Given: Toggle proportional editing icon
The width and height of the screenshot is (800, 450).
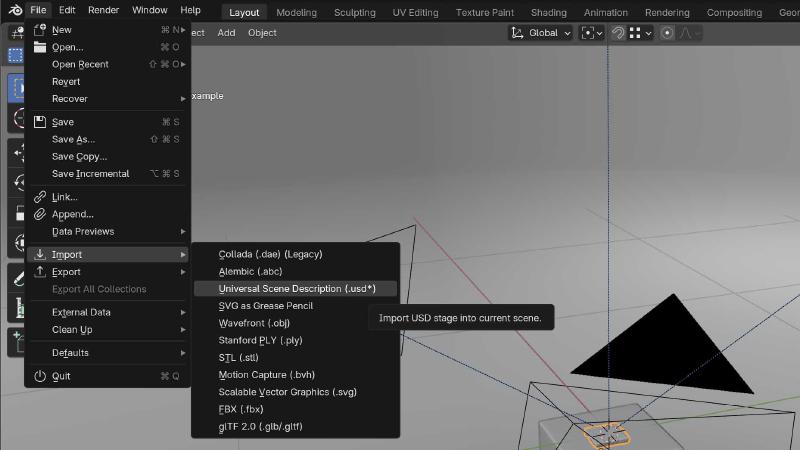Looking at the screenshot, I should click(667, 33).
